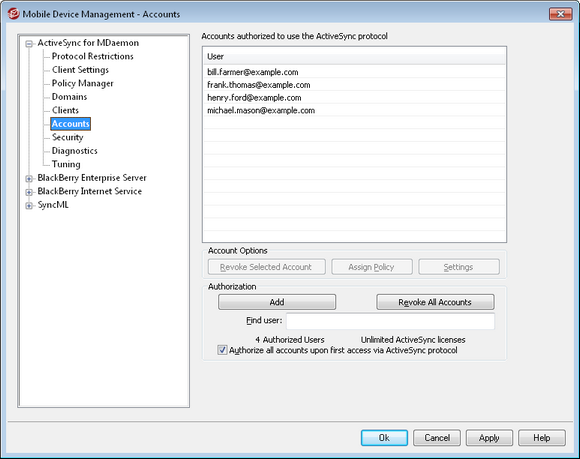Screen dimensions: 580x459
Task: Toggle Authorize all accounts upon first access checkbox
Action: pyautogui.click(x=222, y=350)
